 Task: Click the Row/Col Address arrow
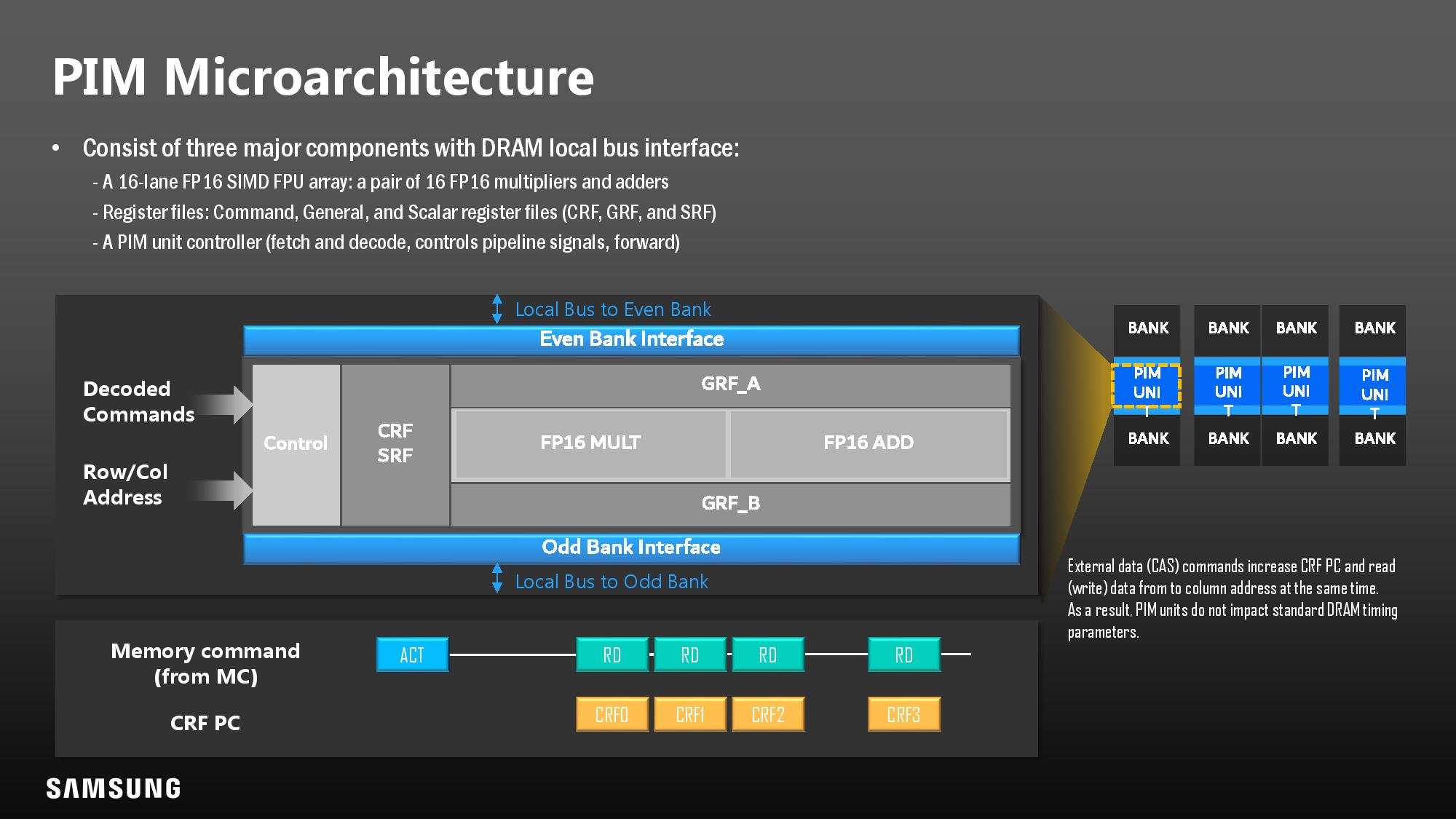[x=226, y=489]
